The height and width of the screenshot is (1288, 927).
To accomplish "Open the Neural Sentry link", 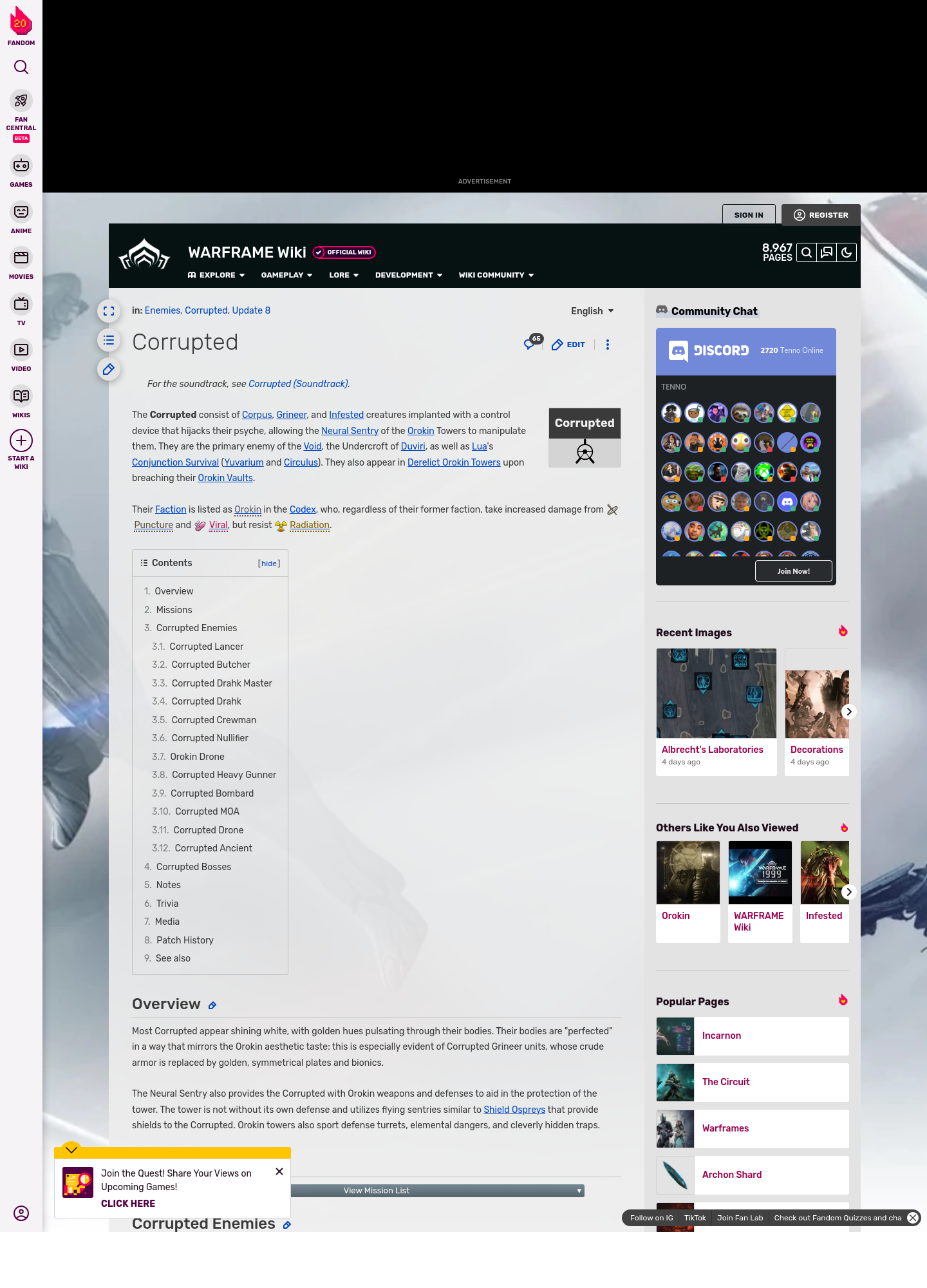I will [x=350, y=431].
